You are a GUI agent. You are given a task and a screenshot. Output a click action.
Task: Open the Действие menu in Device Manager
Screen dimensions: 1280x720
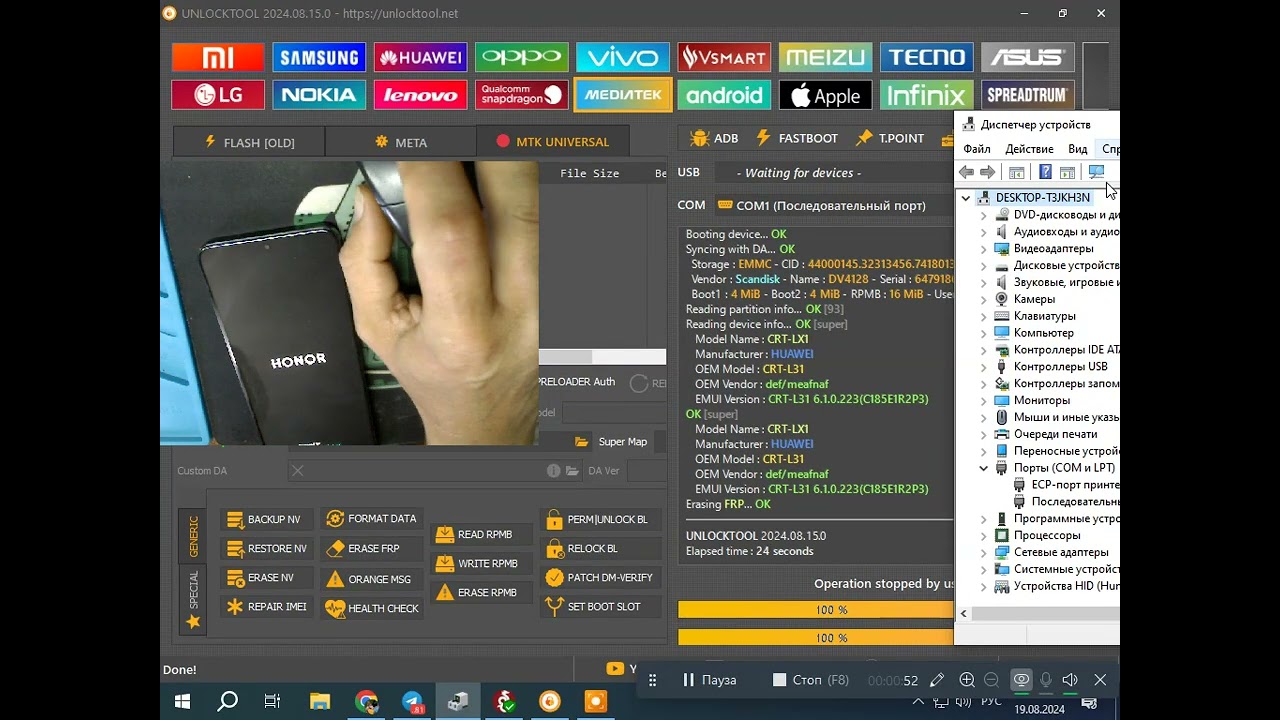coord(1029,149)
